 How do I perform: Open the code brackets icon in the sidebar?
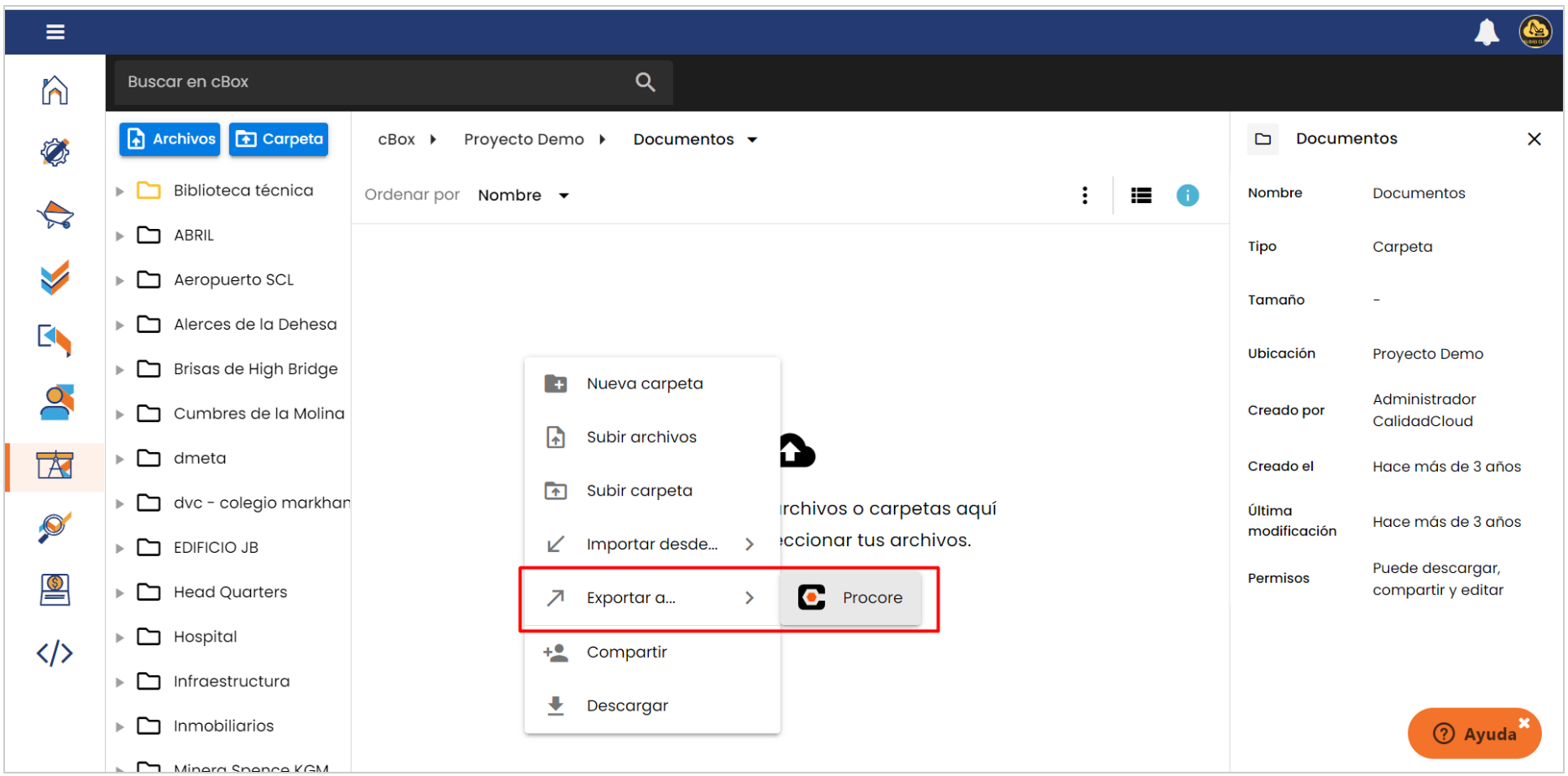[x=55, y=653]
